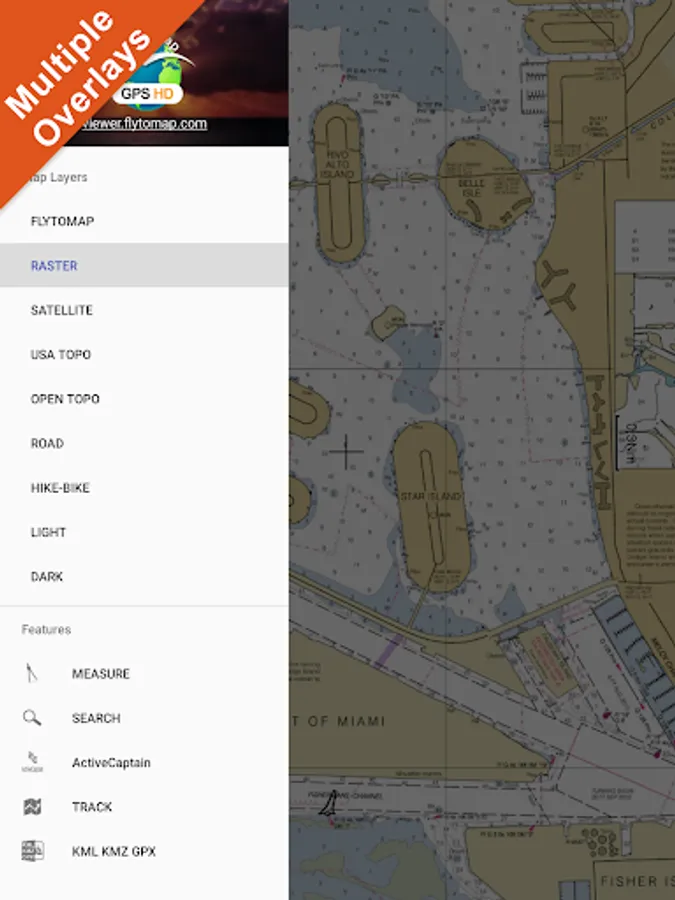675x900 pixels.
Task: Open the TRACK feature label
Action: (92, 807)
